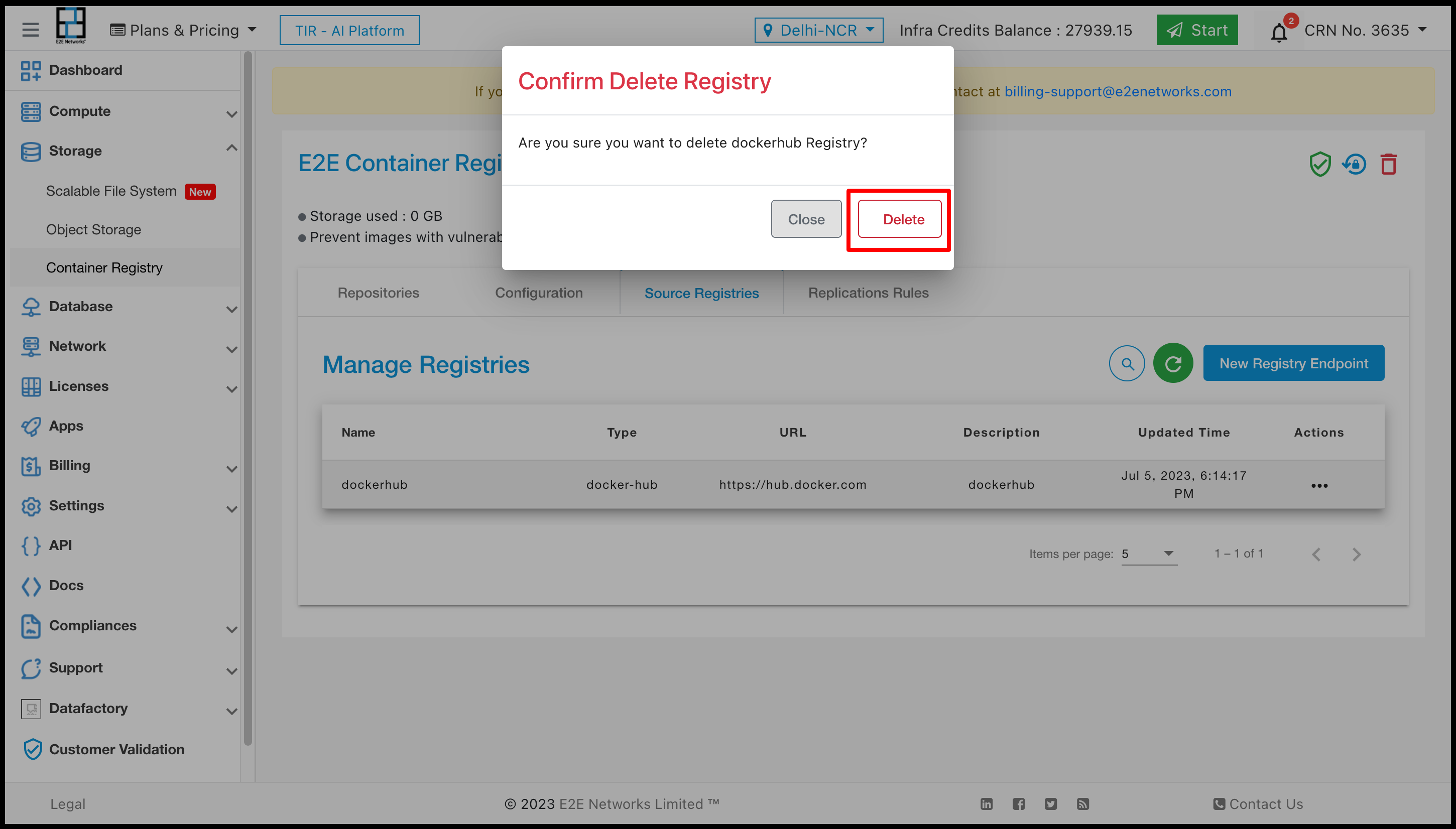Open Apps rocket icon

click(31, 427)
